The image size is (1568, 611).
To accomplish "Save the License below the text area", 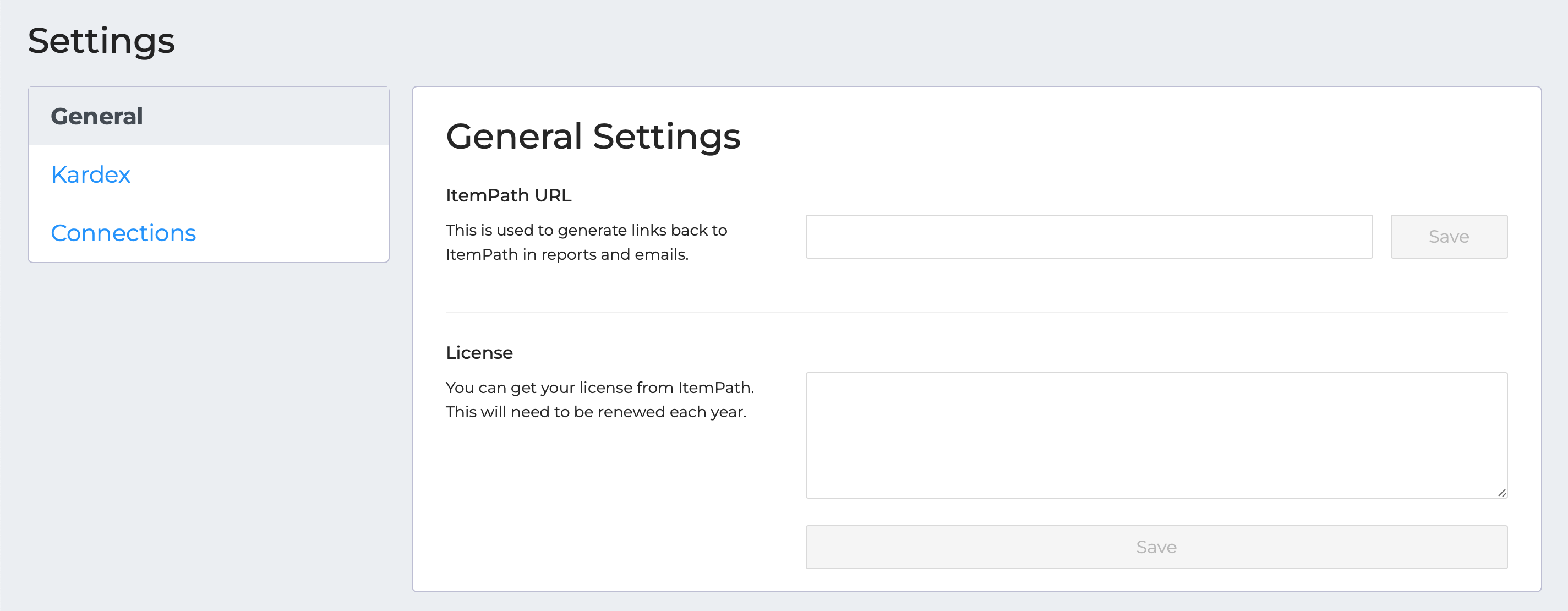I will [x=1156, y=547].
